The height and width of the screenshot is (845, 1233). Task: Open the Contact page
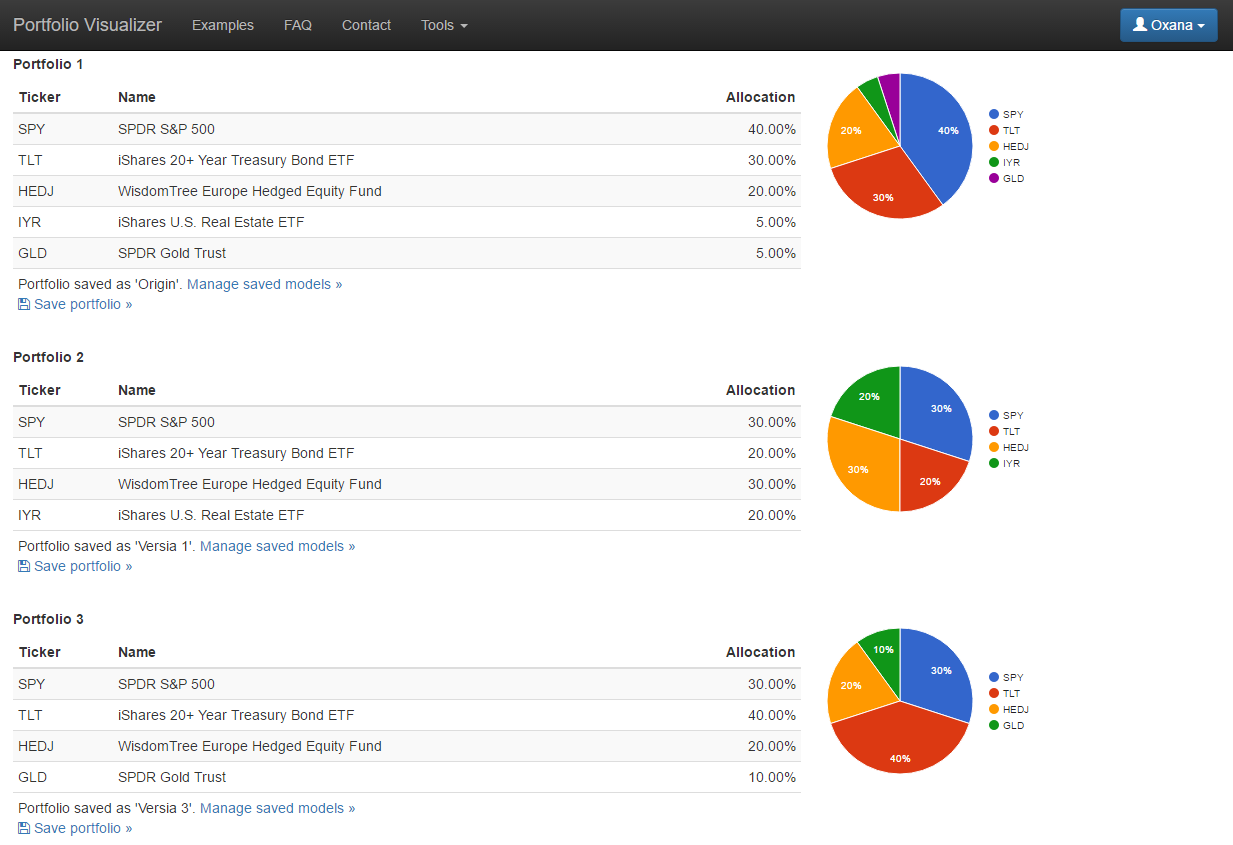coord(366,25)
